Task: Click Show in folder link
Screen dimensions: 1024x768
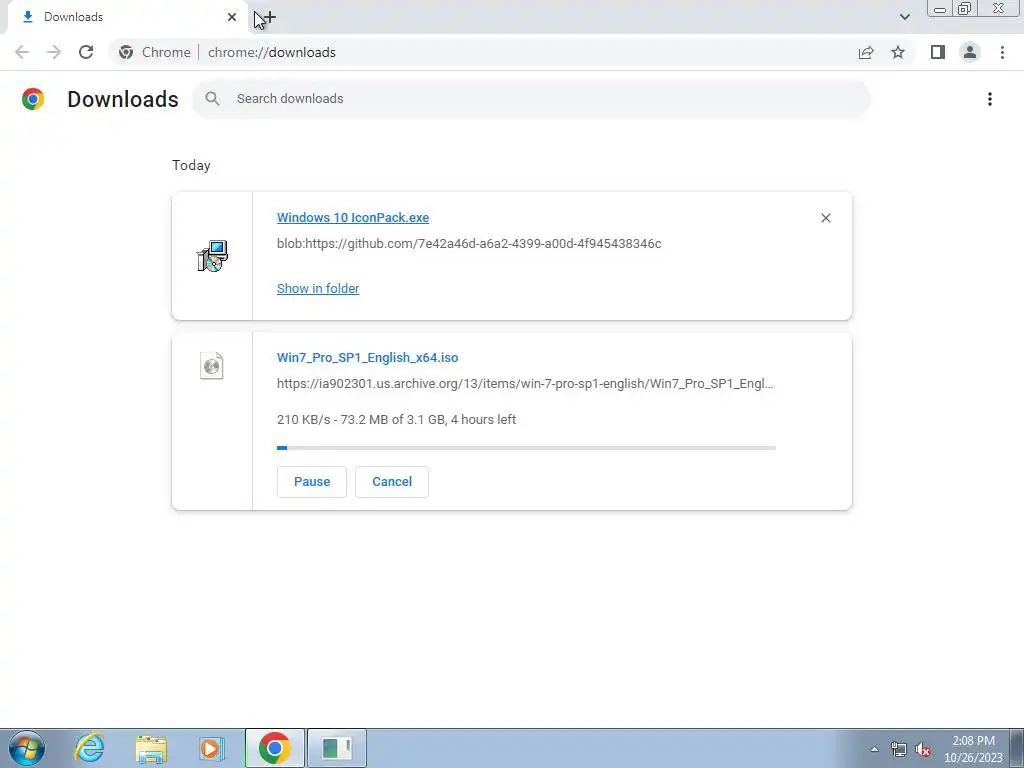Action: [318, 289]
